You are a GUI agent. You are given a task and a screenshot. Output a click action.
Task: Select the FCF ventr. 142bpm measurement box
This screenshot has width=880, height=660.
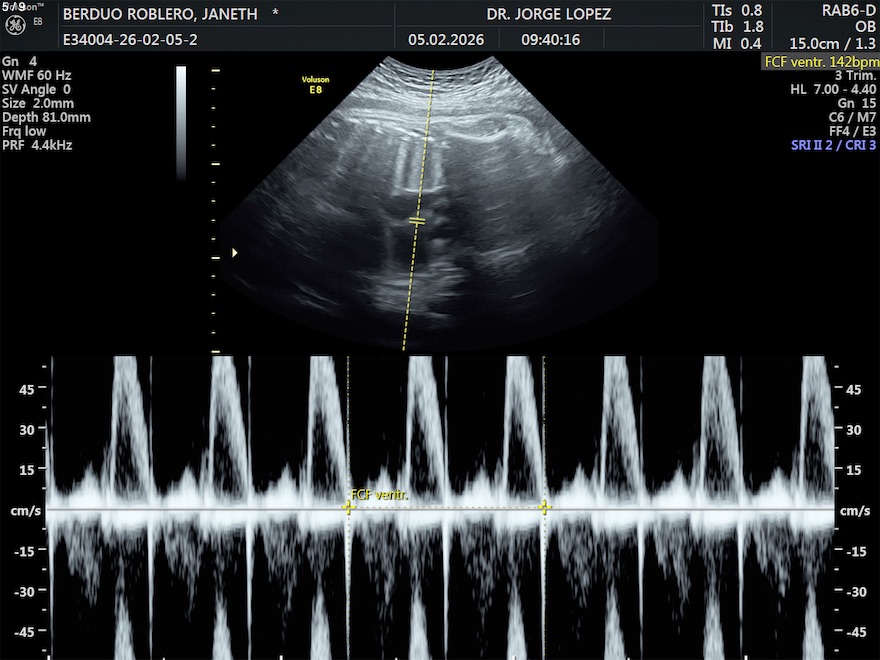coord(820,61)
